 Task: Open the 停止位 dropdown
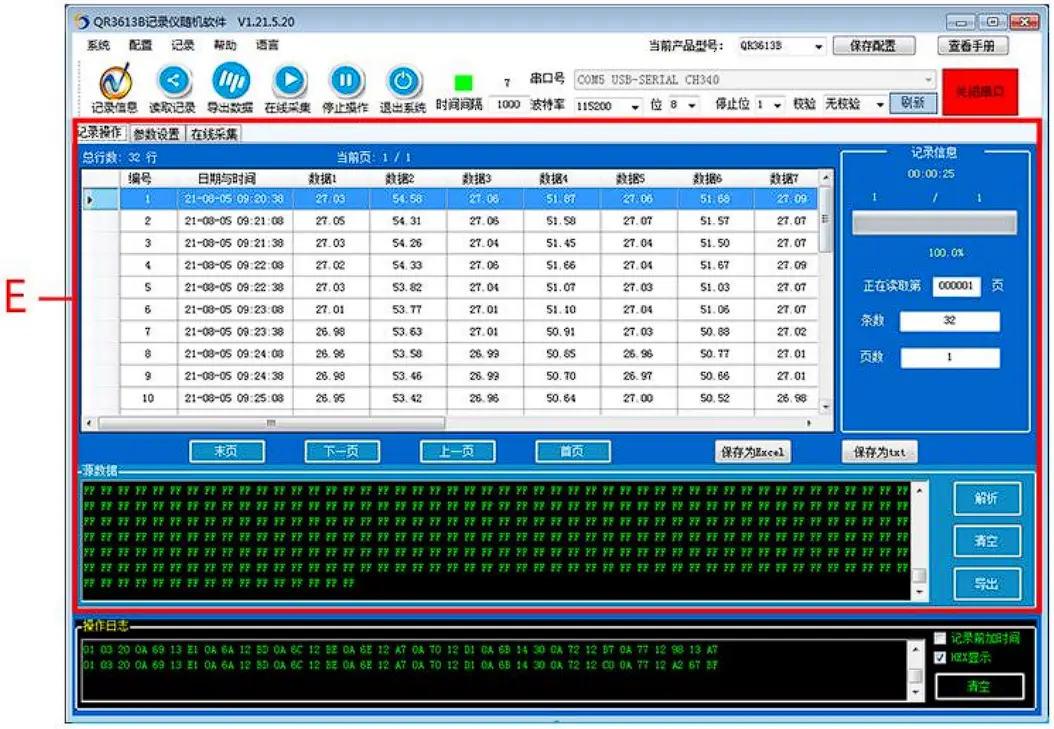coord(777,105)
